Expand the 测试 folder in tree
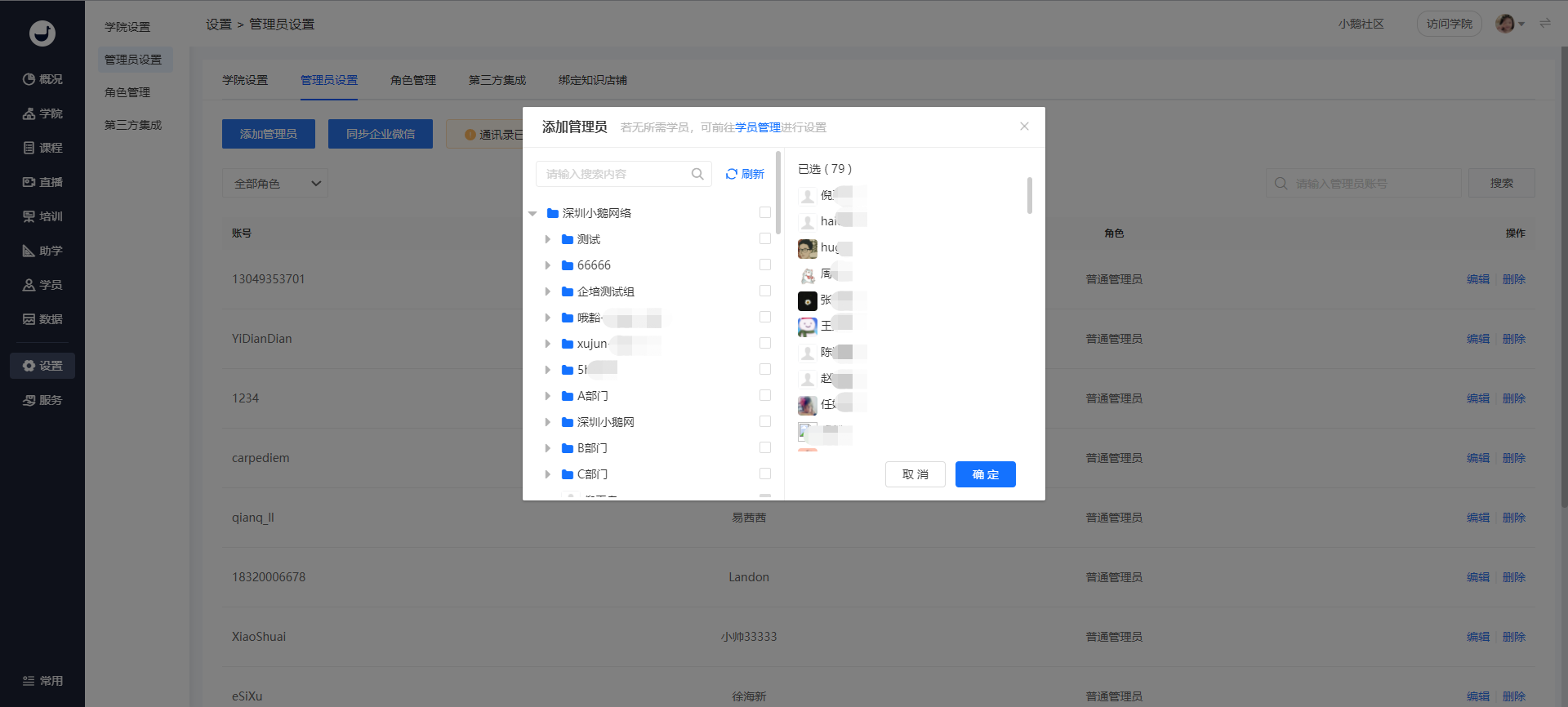Screen dimensions: 1568x707 [548, 239]
